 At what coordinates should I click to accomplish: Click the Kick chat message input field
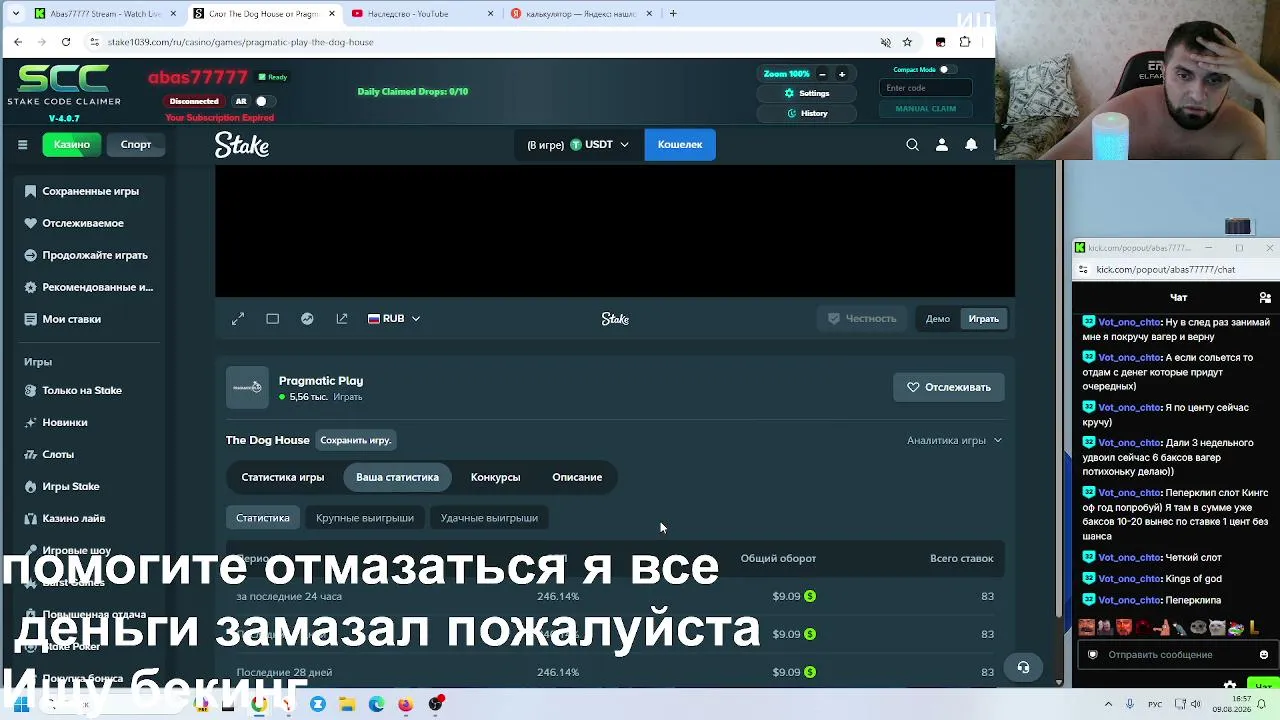(x=1178, y=655)
